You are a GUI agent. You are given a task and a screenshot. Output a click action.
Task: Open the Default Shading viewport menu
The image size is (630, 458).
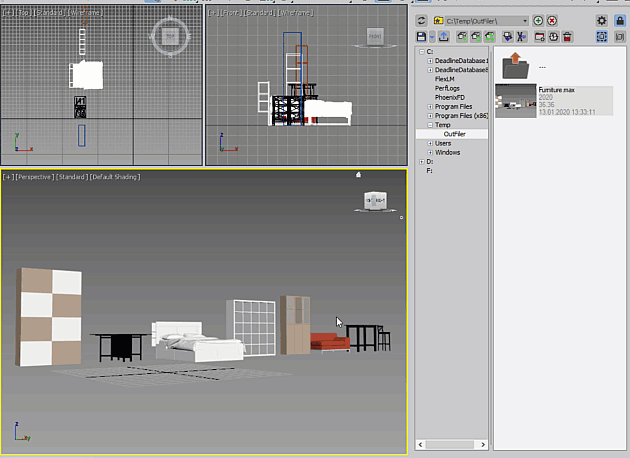(115, 177)
